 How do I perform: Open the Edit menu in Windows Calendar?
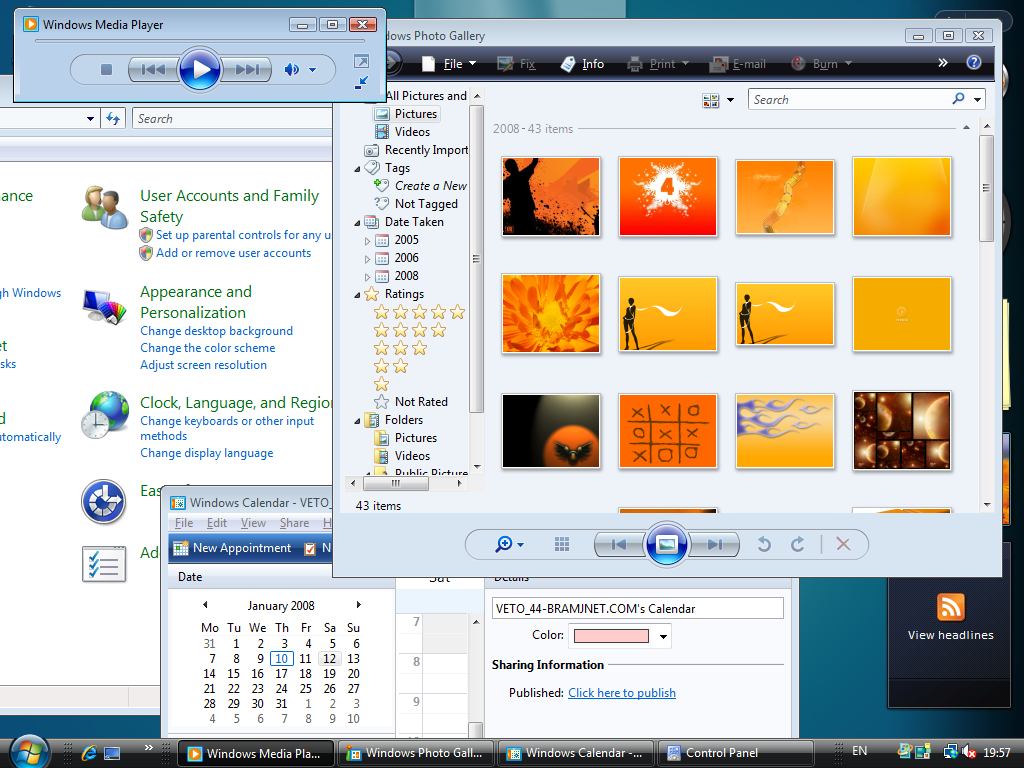(x=217, y=523)
